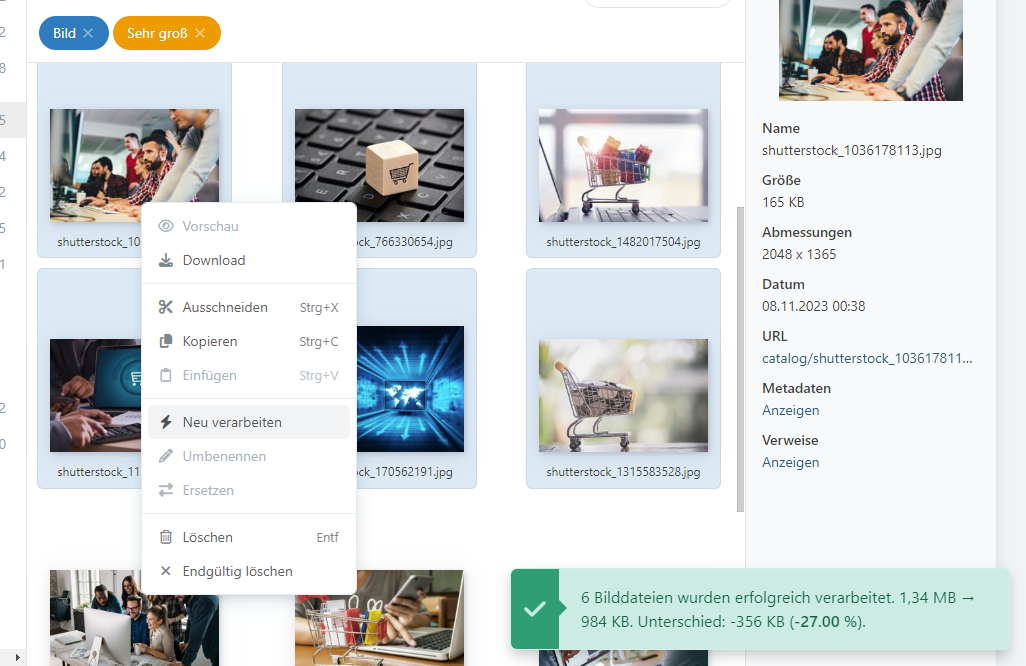The height and width of the screenshot is (666, 1026).
Task: Choose Endgültig löschen menu entry
Action: (237, 572)
